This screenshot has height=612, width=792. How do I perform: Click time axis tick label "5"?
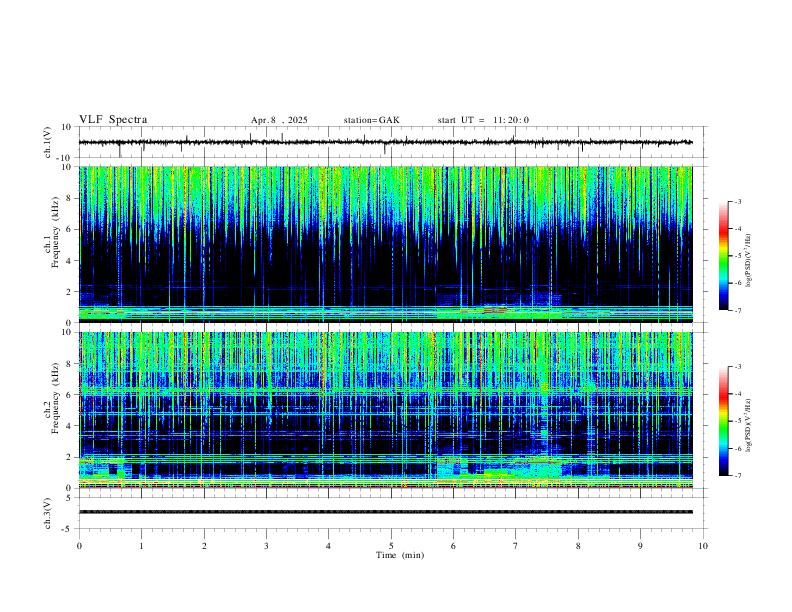(391, 546)
